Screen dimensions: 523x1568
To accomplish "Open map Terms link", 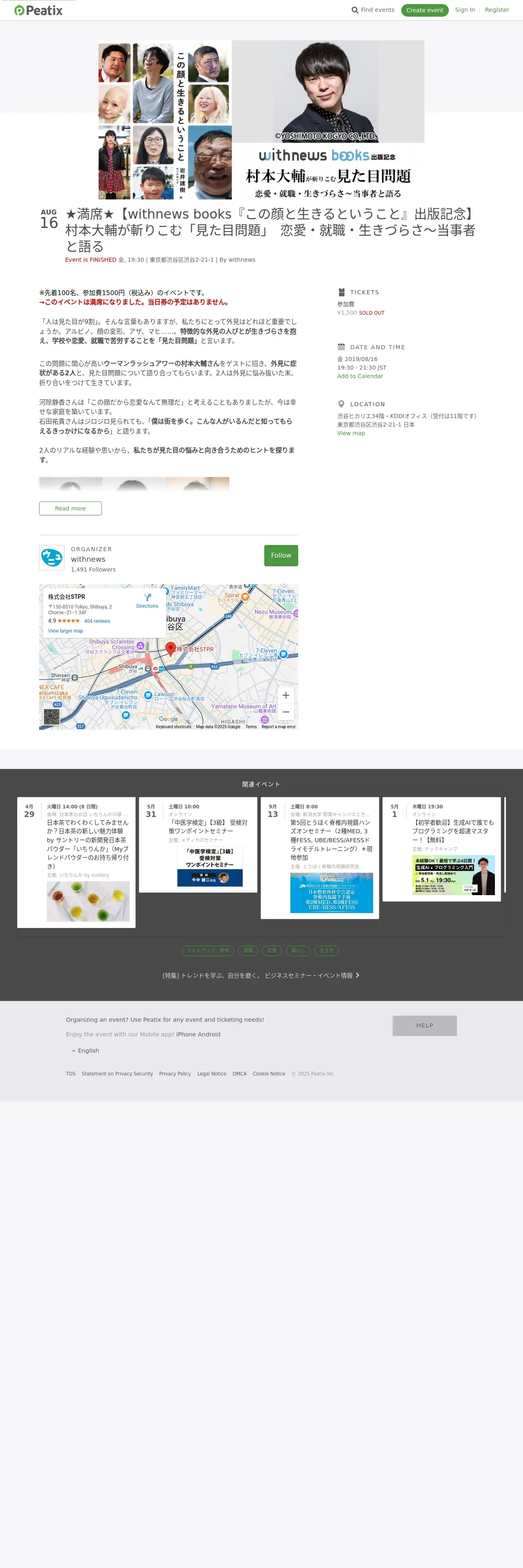I will coord(251,727).
